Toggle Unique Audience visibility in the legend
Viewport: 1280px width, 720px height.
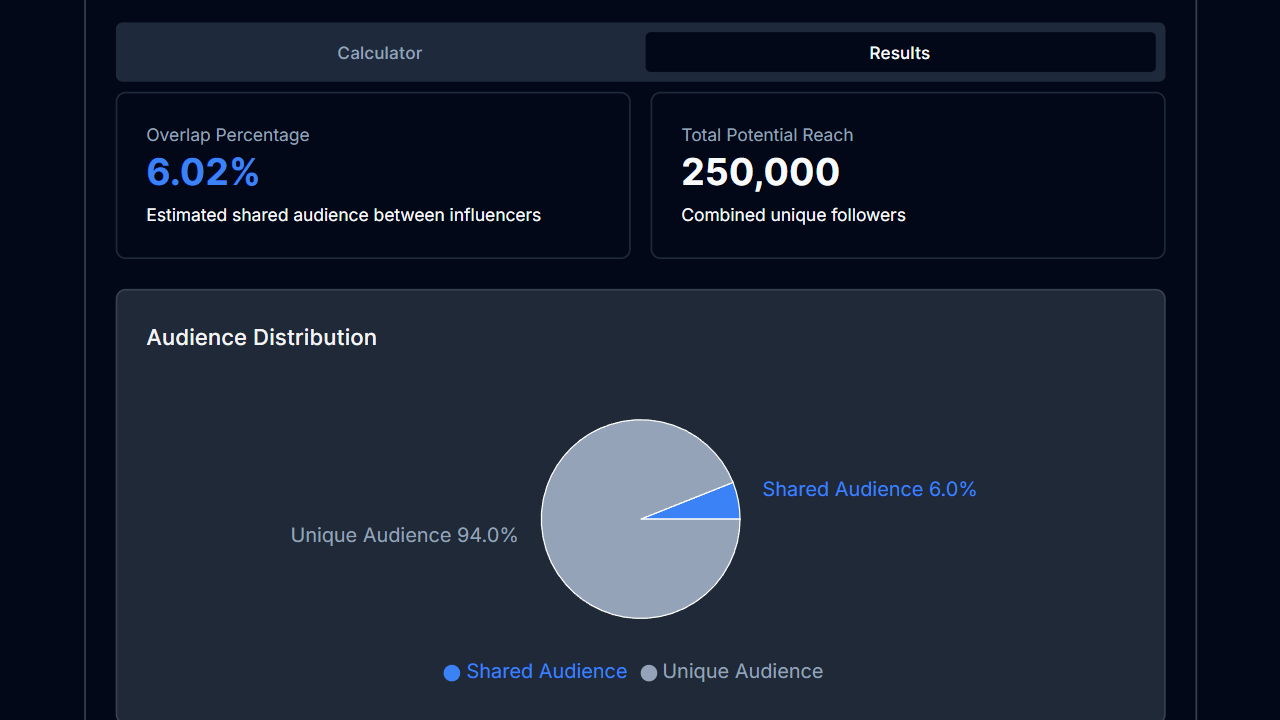point(731,671)
